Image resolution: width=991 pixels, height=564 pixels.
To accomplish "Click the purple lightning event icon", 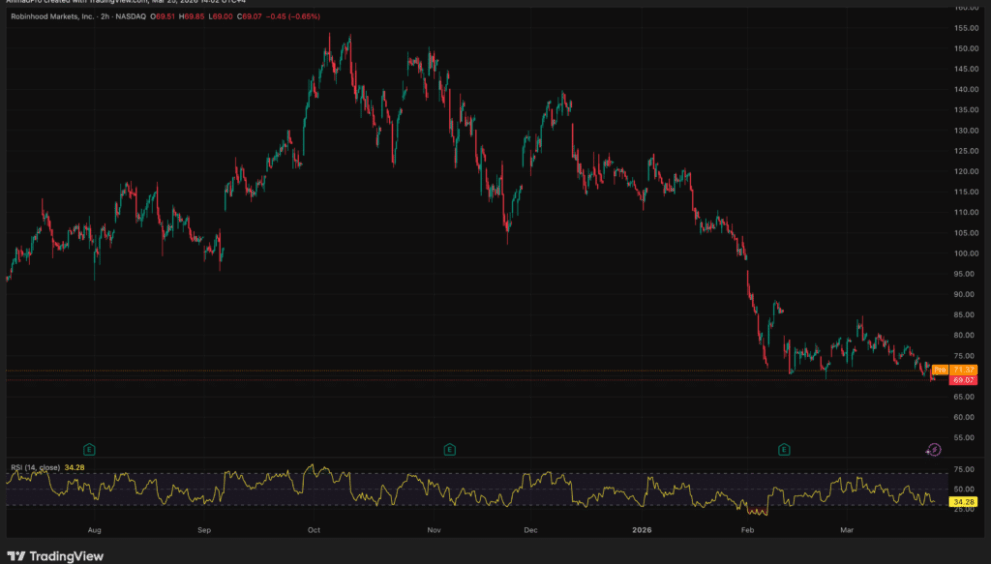I will coord(932,450).
